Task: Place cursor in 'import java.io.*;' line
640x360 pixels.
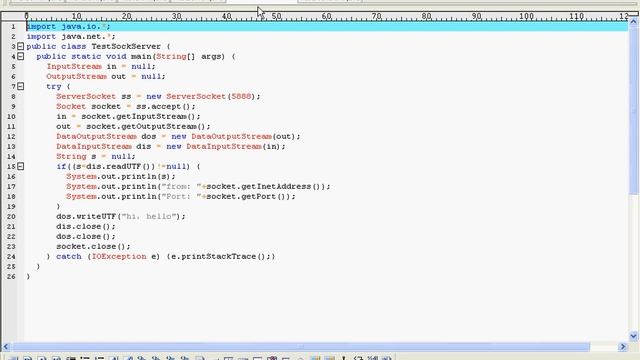Action: pyautogui.click(x=68, y=27)
